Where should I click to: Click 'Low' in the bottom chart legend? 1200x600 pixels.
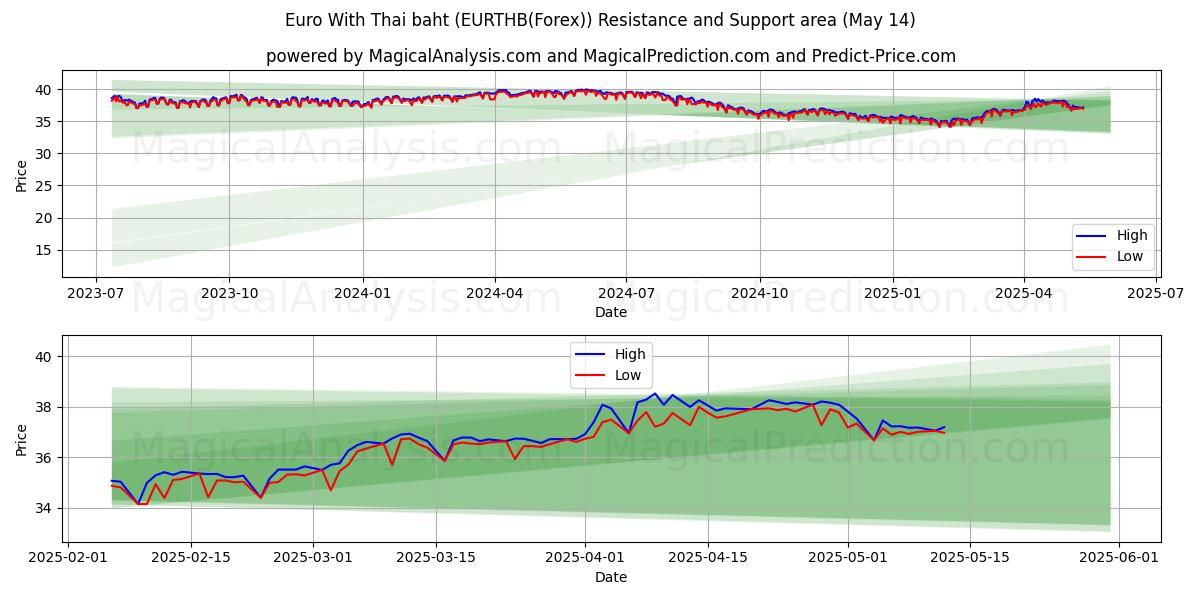coord(628,375)
